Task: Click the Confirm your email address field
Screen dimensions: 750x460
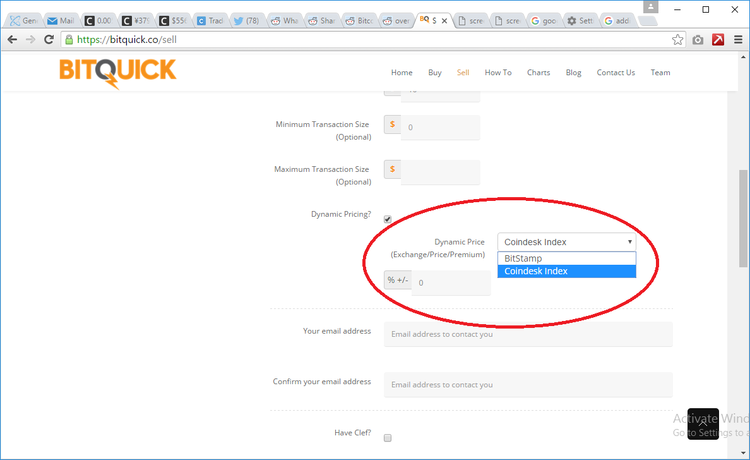Action: click(x=528, y=384)
